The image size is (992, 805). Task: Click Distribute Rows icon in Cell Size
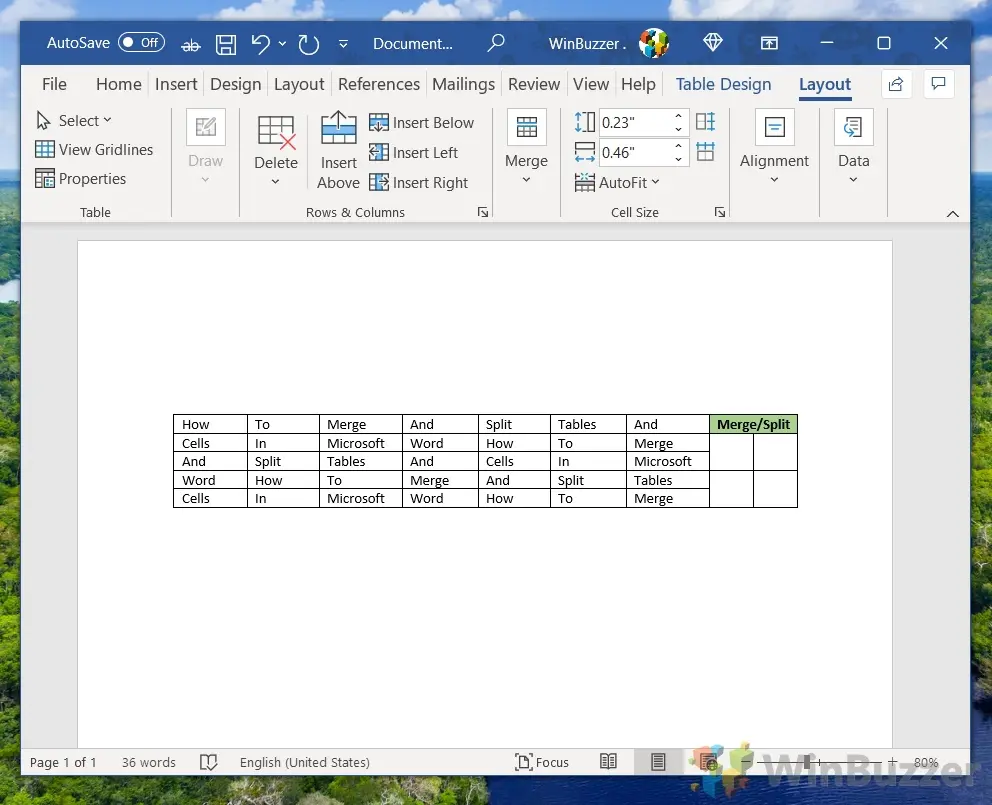click(x=706, y=122)
